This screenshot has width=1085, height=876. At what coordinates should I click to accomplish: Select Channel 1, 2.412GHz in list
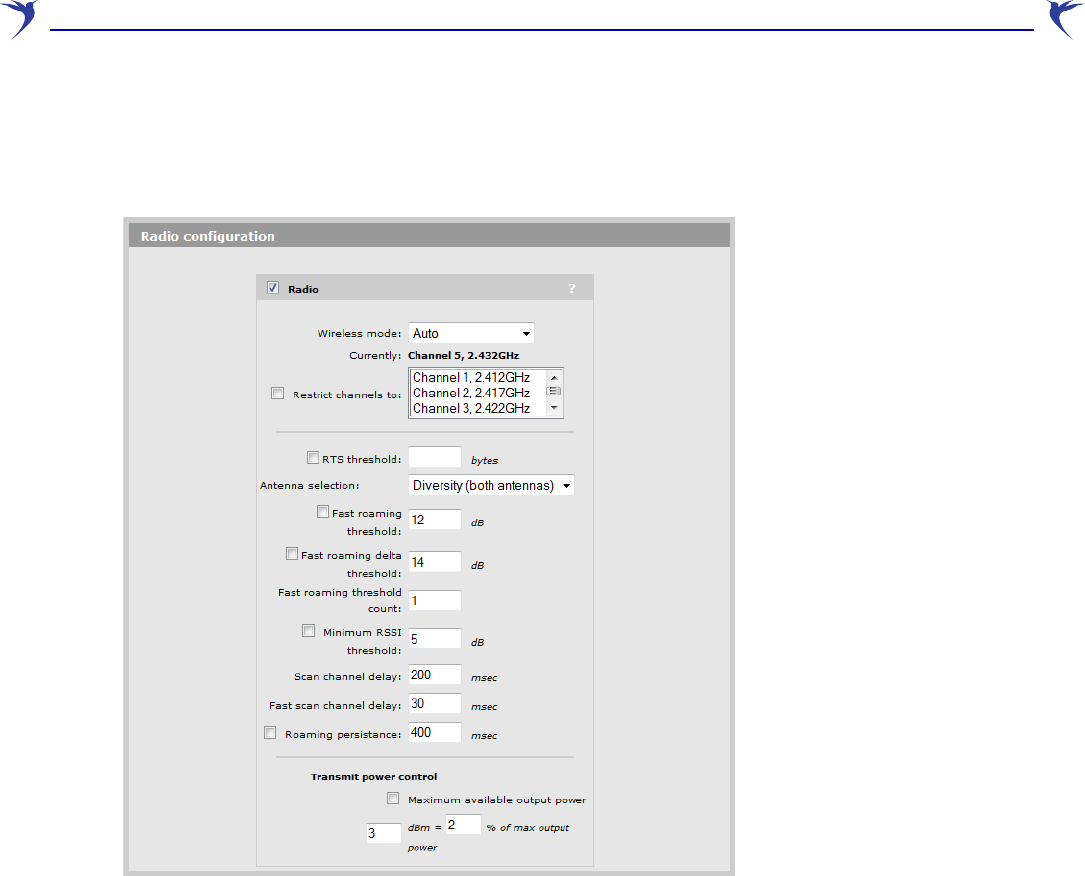point(471,377)
